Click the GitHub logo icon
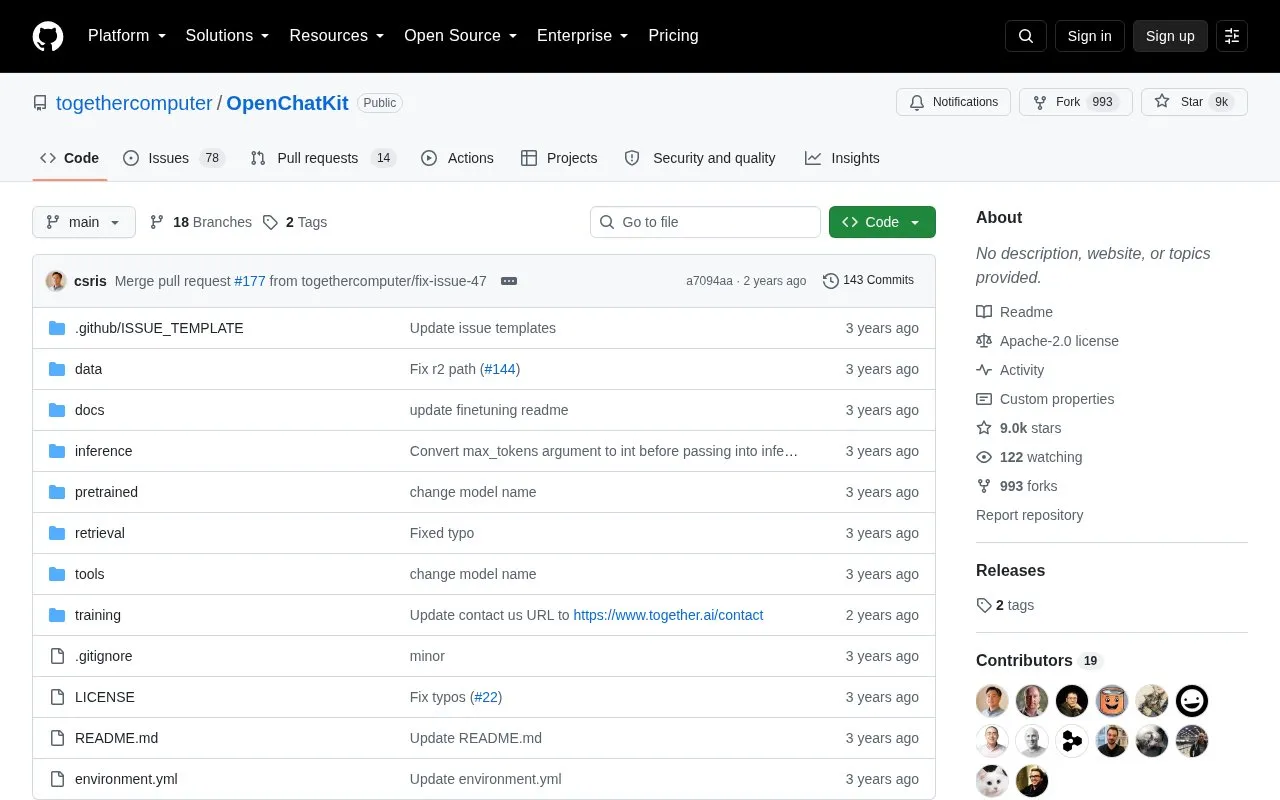1280x800 pixels. [x=48, y=36]
